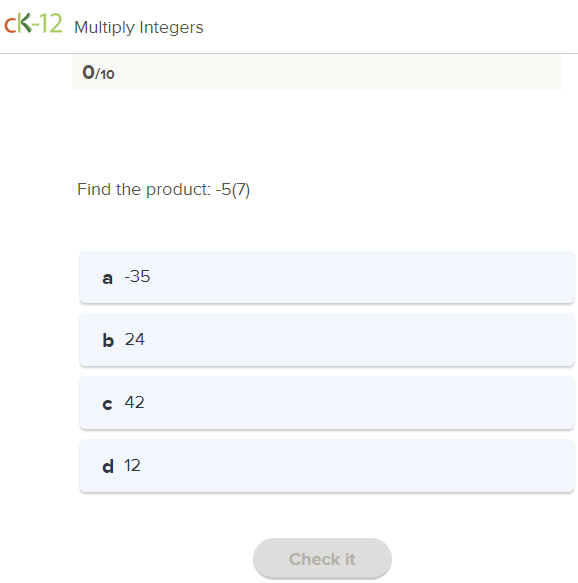Click the 12 answer value
The height and width of the screenshot is (583, 578).
pyautogui.click(x=132, y=466)
